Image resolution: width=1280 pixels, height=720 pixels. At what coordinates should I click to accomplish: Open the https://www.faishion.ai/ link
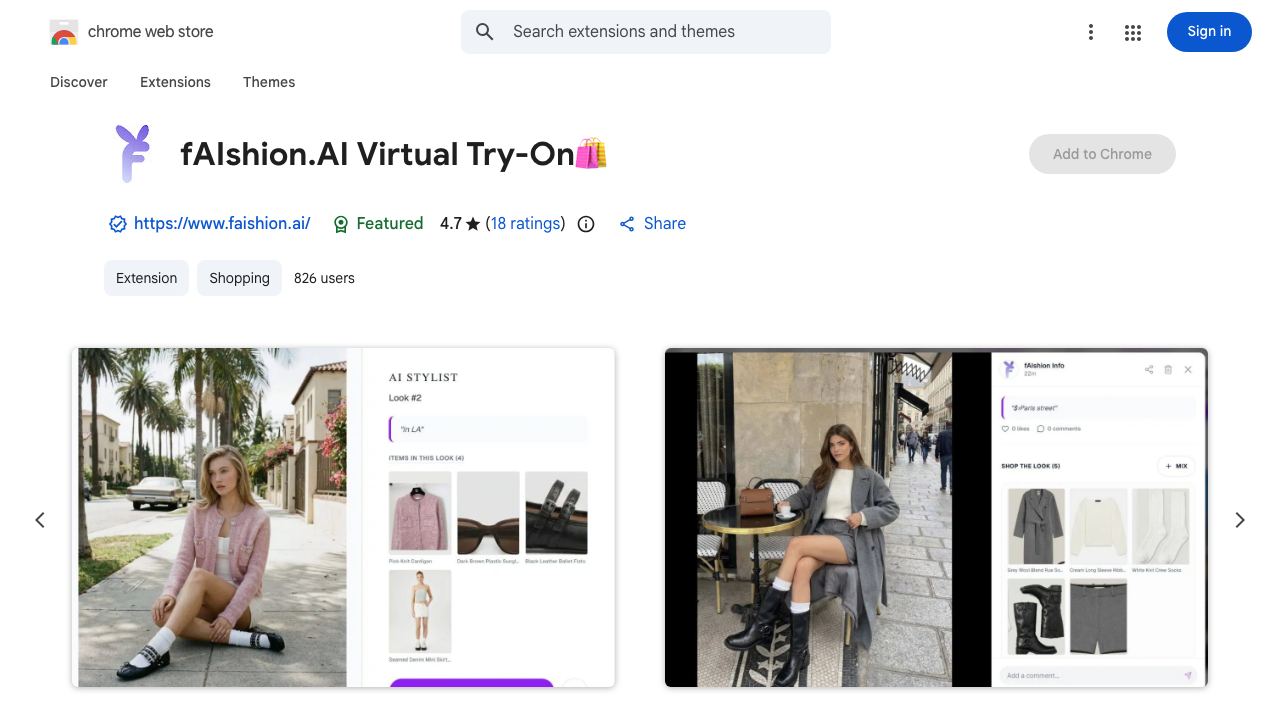[x=222, y=224]
